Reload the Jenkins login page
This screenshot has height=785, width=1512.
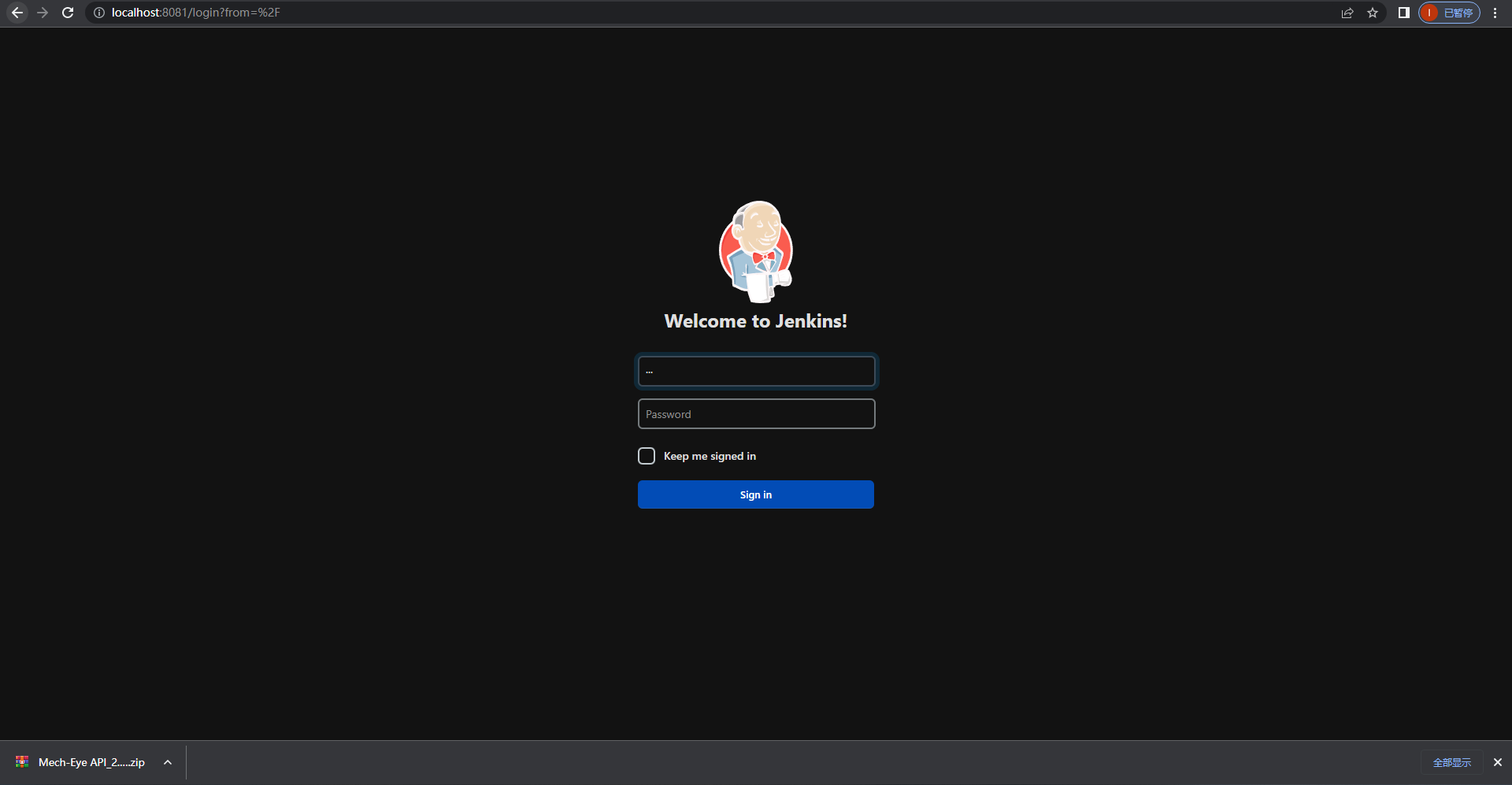click(x=68, y=13)
